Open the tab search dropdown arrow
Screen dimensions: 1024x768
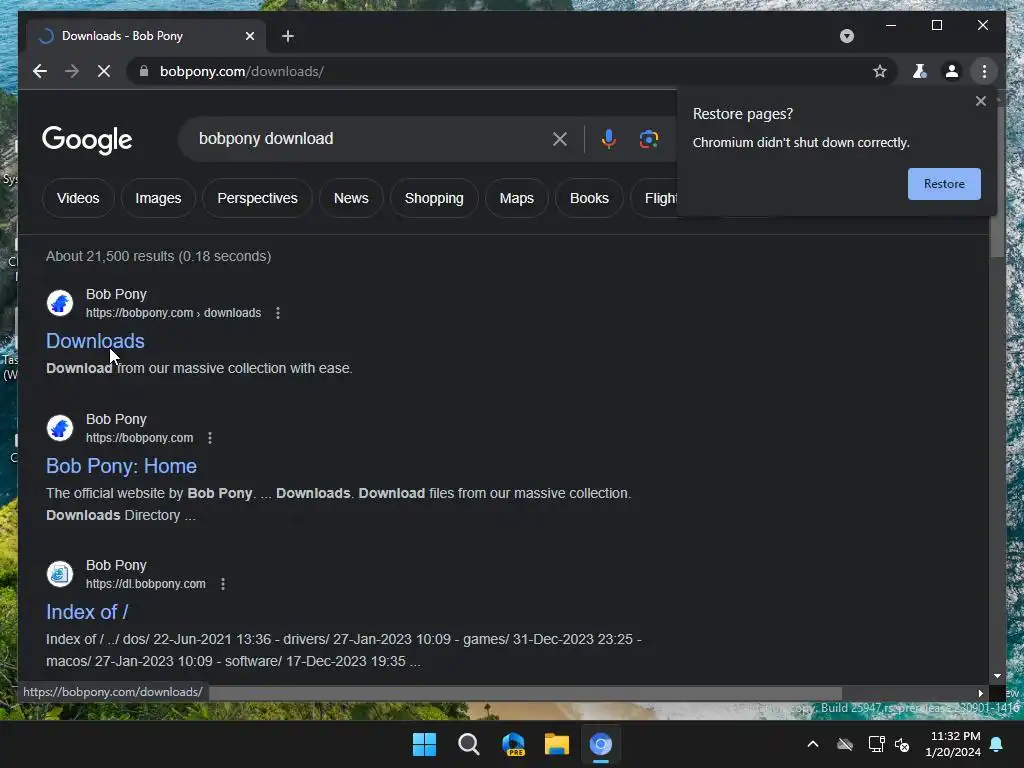click(846, 36)
